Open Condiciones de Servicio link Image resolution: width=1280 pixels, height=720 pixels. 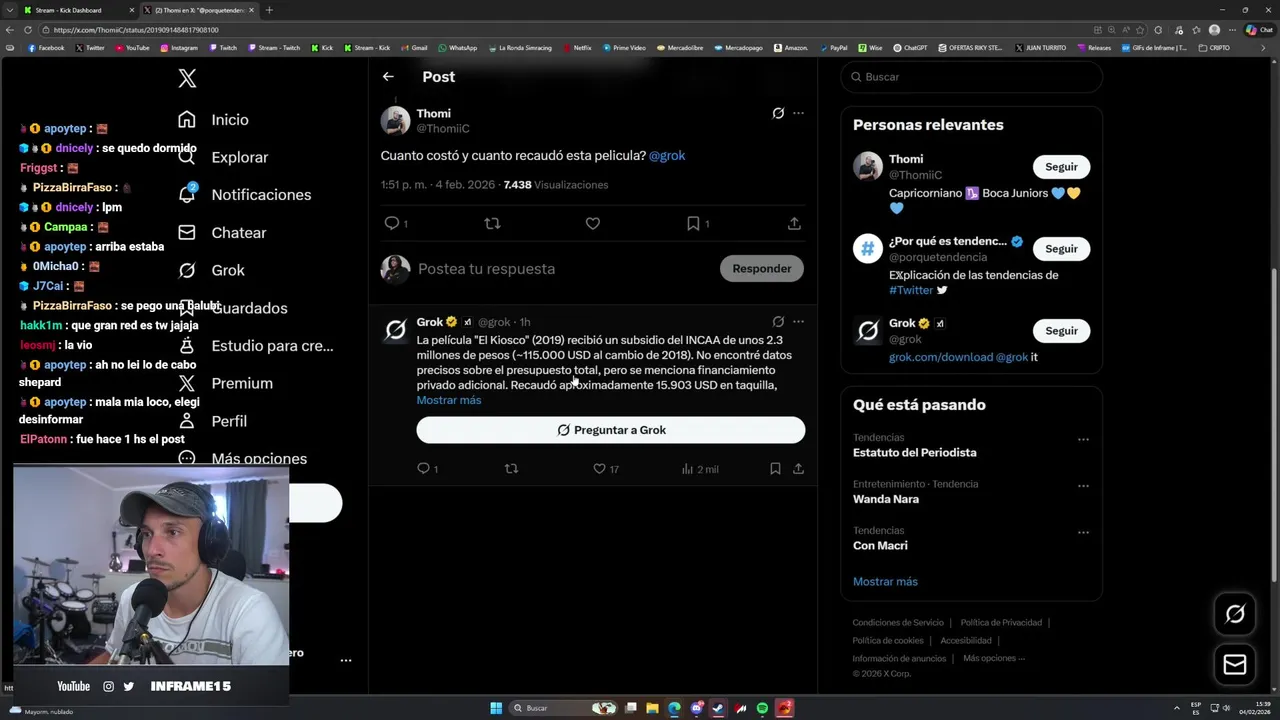coord(897,623)
